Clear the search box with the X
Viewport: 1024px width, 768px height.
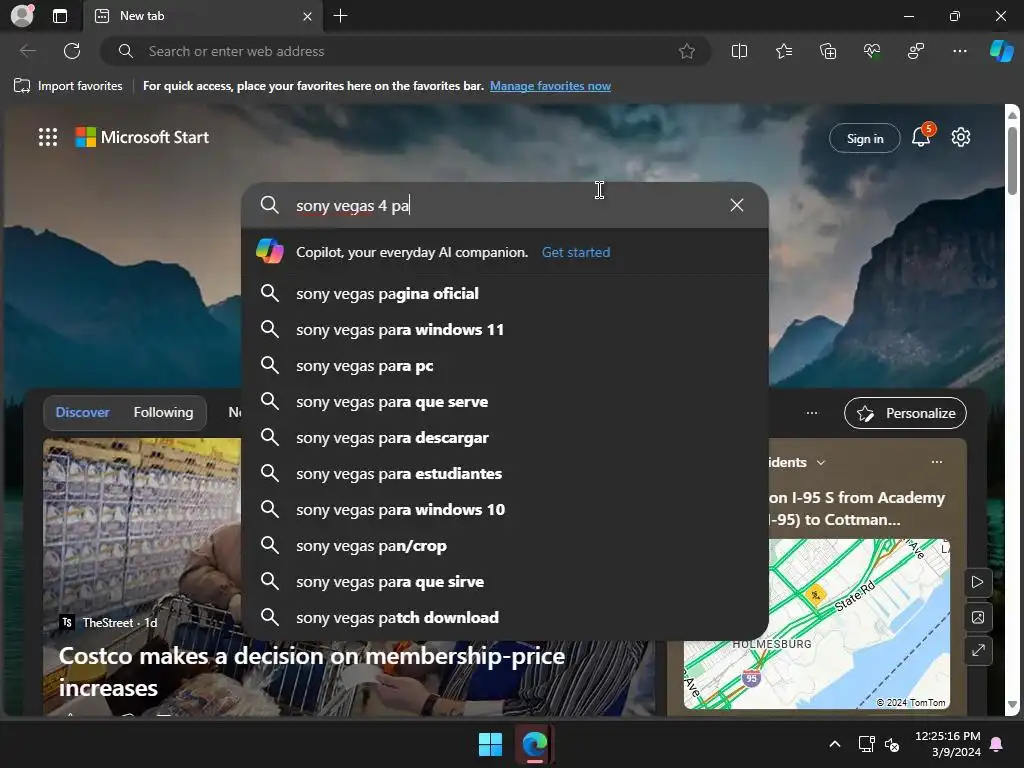pyautogui.click(x=737, y=205)
